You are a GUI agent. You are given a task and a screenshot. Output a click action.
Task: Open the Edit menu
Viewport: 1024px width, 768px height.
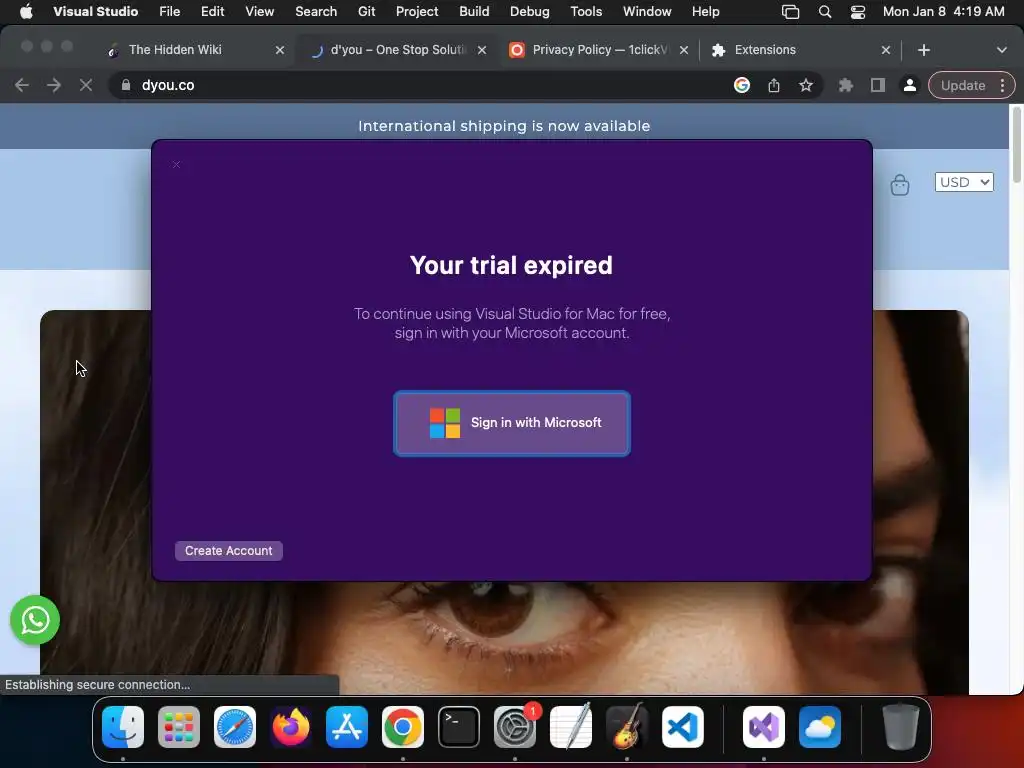[212, 12]
